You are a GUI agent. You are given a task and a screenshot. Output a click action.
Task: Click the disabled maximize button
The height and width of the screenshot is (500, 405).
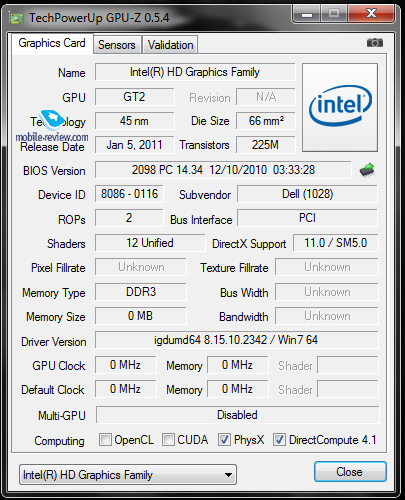334,14
